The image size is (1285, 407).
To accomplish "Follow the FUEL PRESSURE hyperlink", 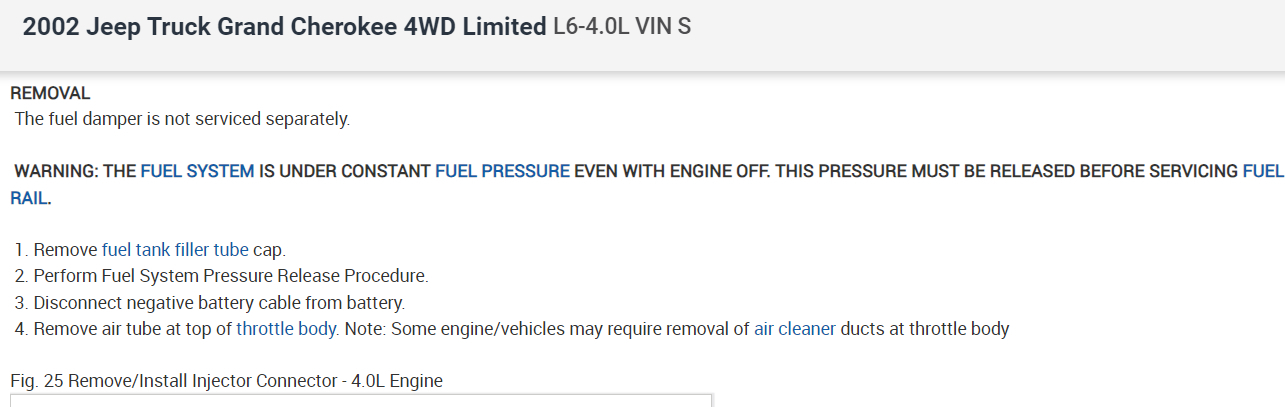I will [502, 171].
